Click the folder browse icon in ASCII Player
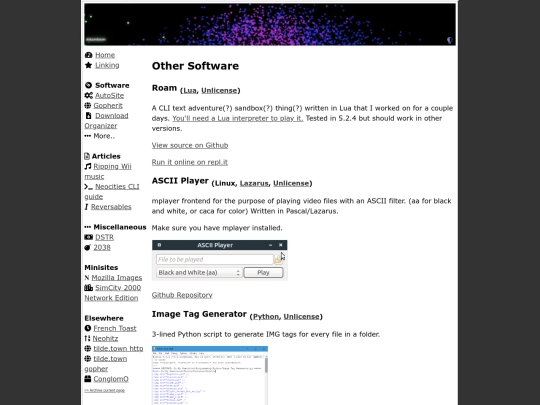The image size is (540, 405). point(278,259)
